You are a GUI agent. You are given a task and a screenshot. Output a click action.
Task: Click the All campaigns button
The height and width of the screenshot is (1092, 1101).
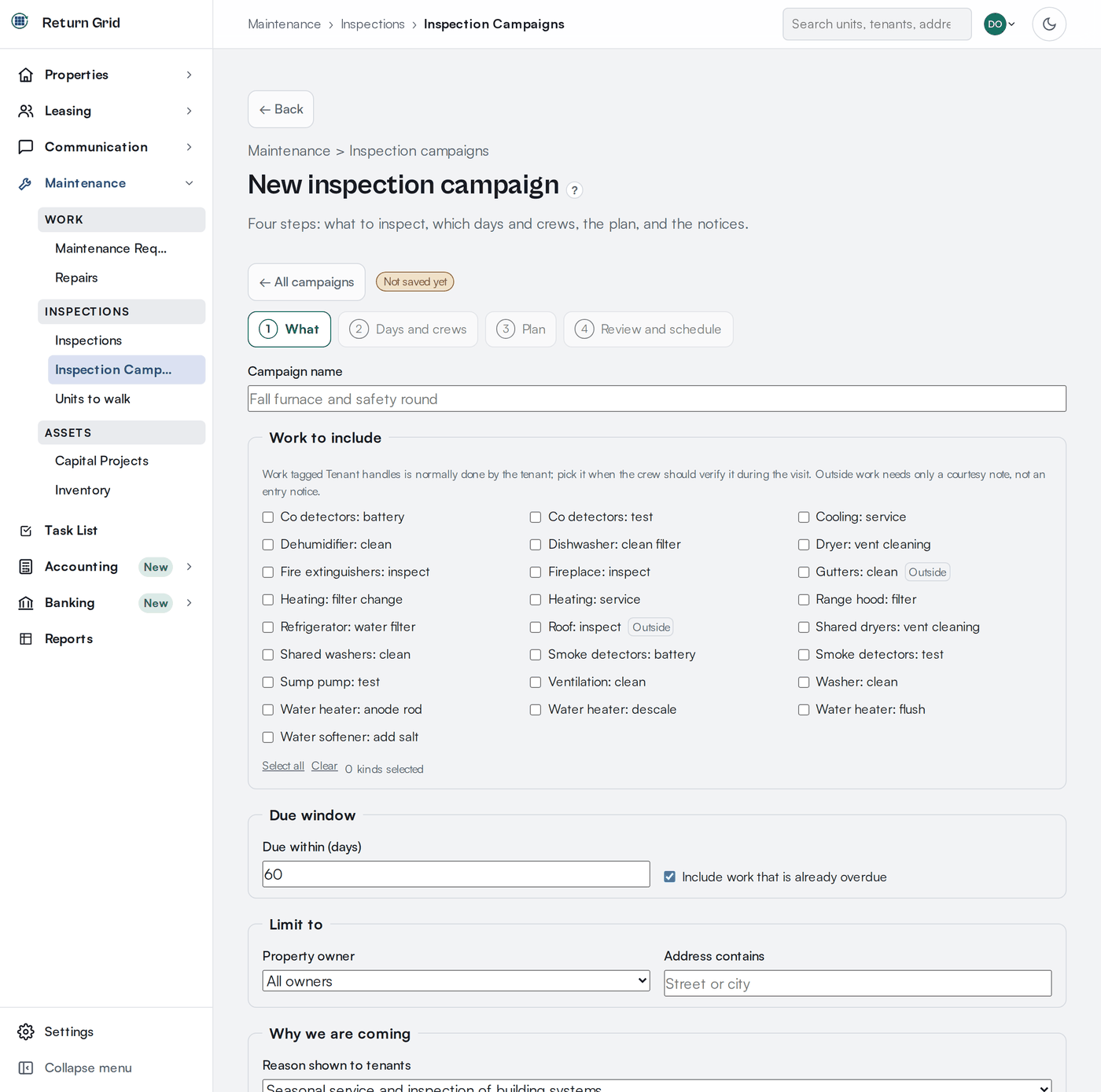(307, 282)
